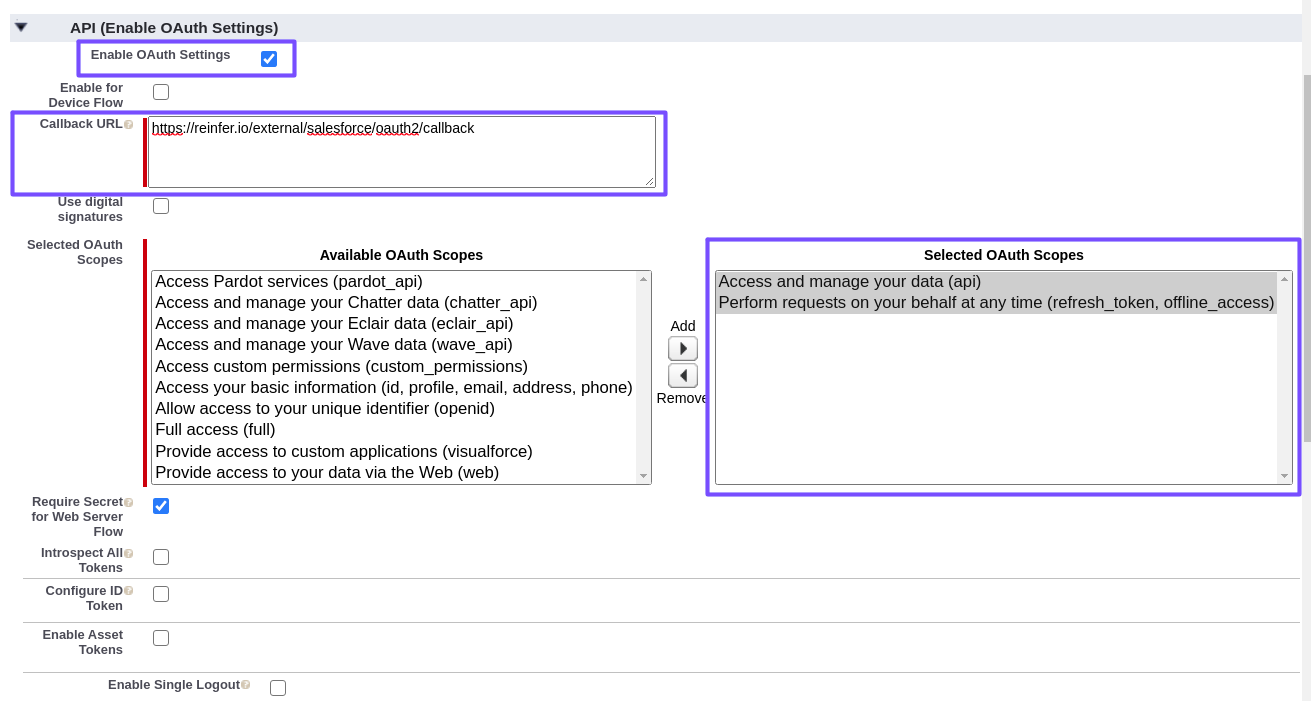Click help icon next to Introspect All Tokens
The image size is (1311, 701).
tap(129, 553)
